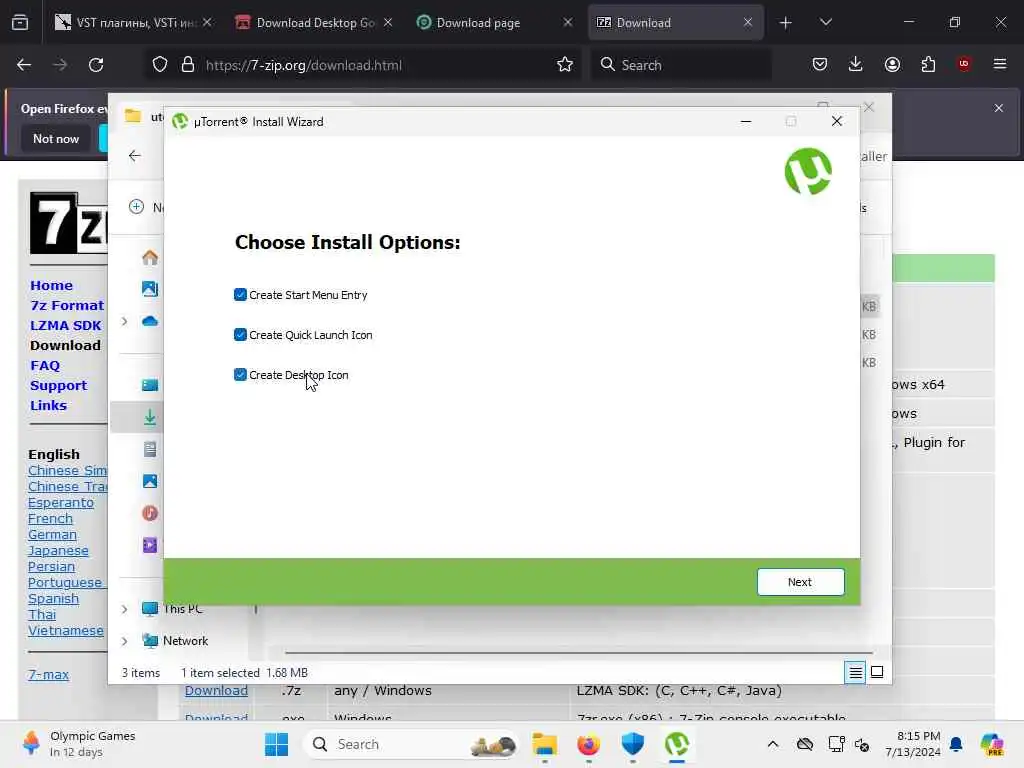Open Desktop folder in File Explorer sidebar
Screen dimensions: 1024x768
coord(150,385)
